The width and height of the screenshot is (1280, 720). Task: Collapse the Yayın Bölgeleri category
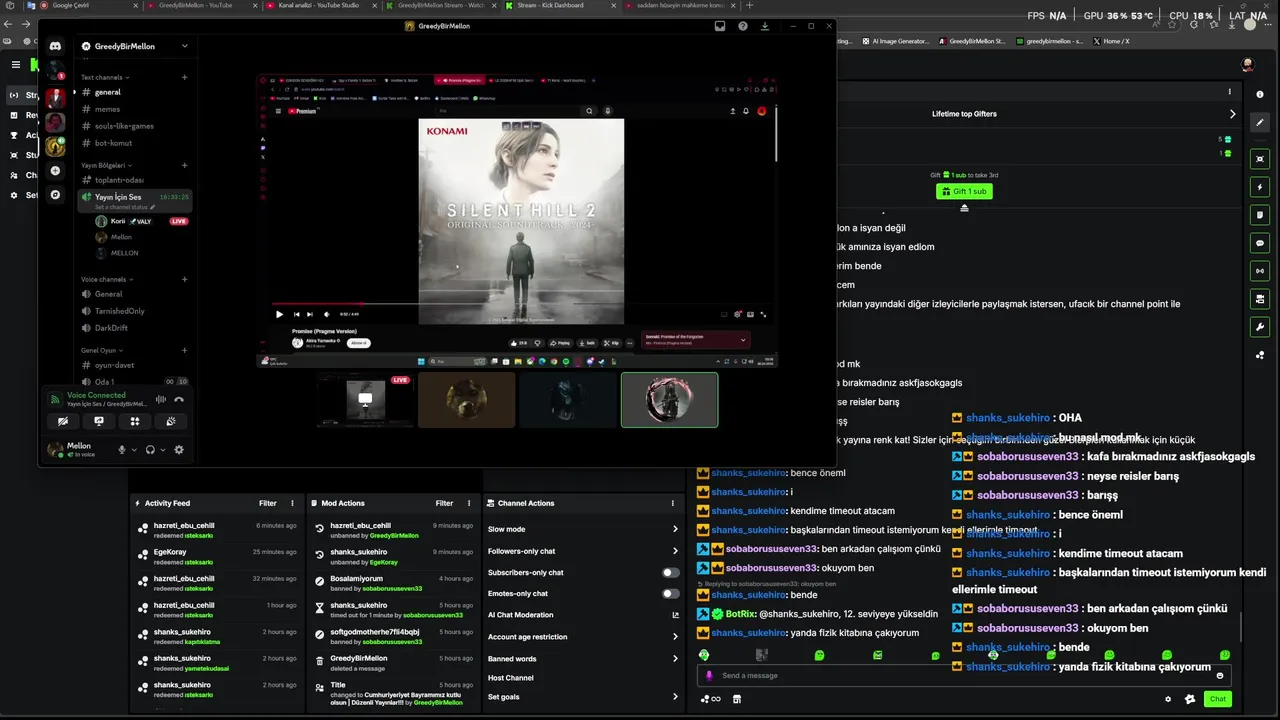click(105, 165)
